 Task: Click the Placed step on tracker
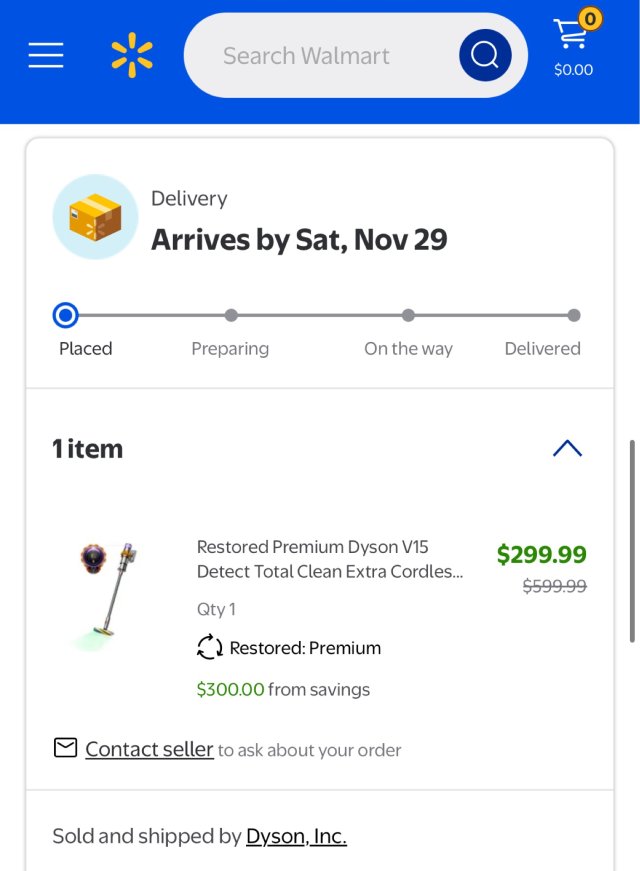pyautogui.click(x=66, y=316)
